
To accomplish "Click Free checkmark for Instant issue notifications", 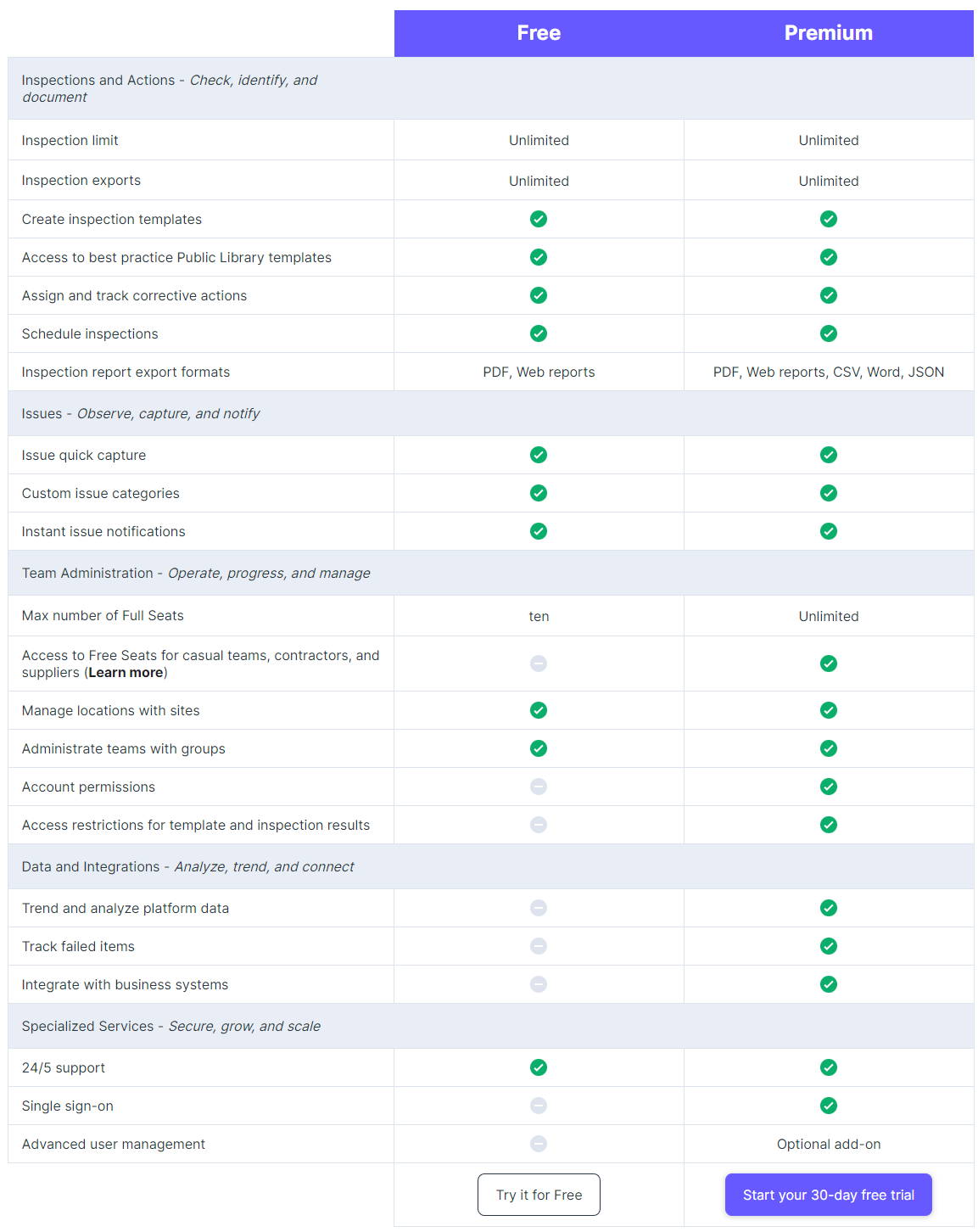I will click(x=539, y=531).
